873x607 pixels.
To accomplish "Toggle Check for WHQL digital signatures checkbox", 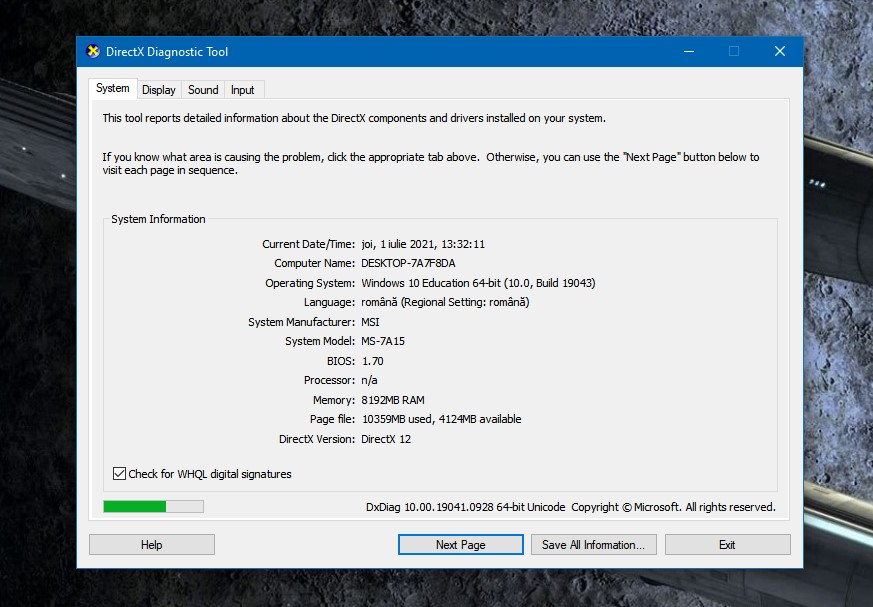I will [x=119, y=474].
